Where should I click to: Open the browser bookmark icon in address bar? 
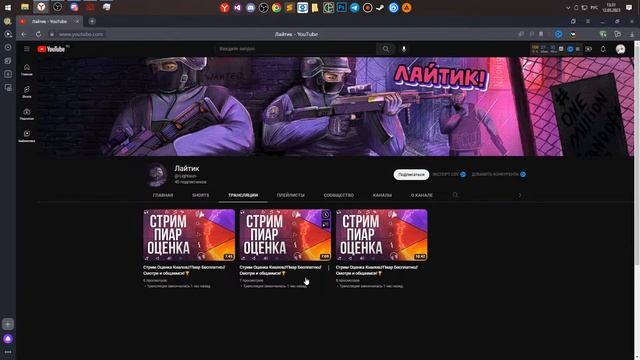click(x=541, y=34)
